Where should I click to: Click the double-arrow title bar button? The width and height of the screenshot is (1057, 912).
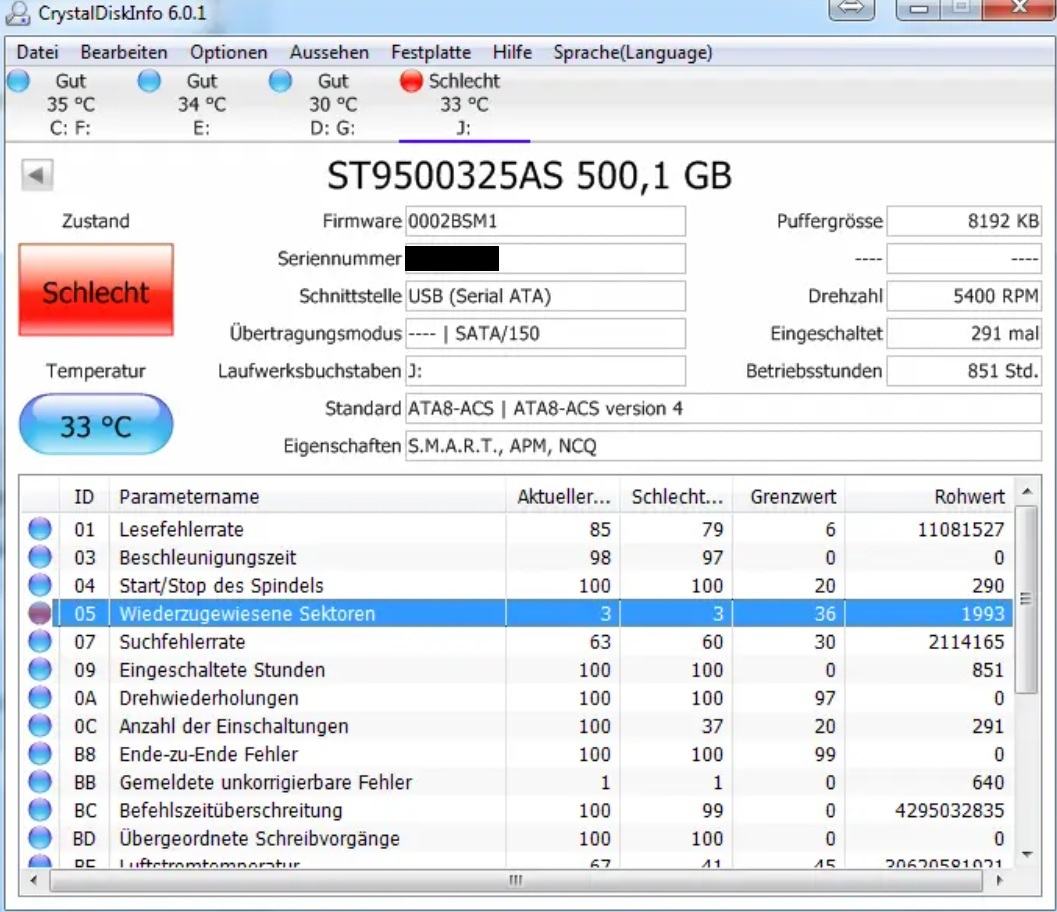(x=851, y=8)
